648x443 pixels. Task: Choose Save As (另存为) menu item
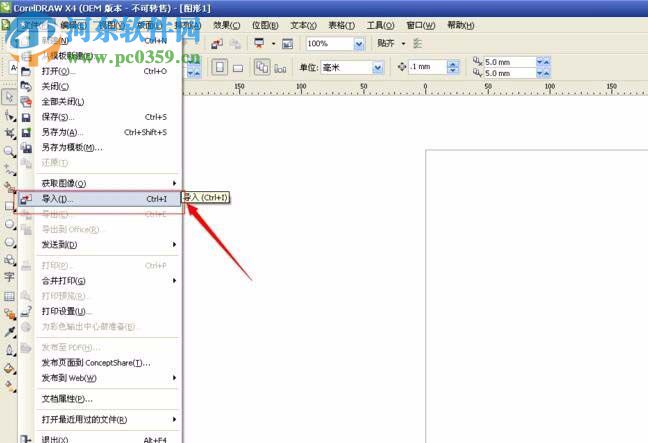[99, 132]
